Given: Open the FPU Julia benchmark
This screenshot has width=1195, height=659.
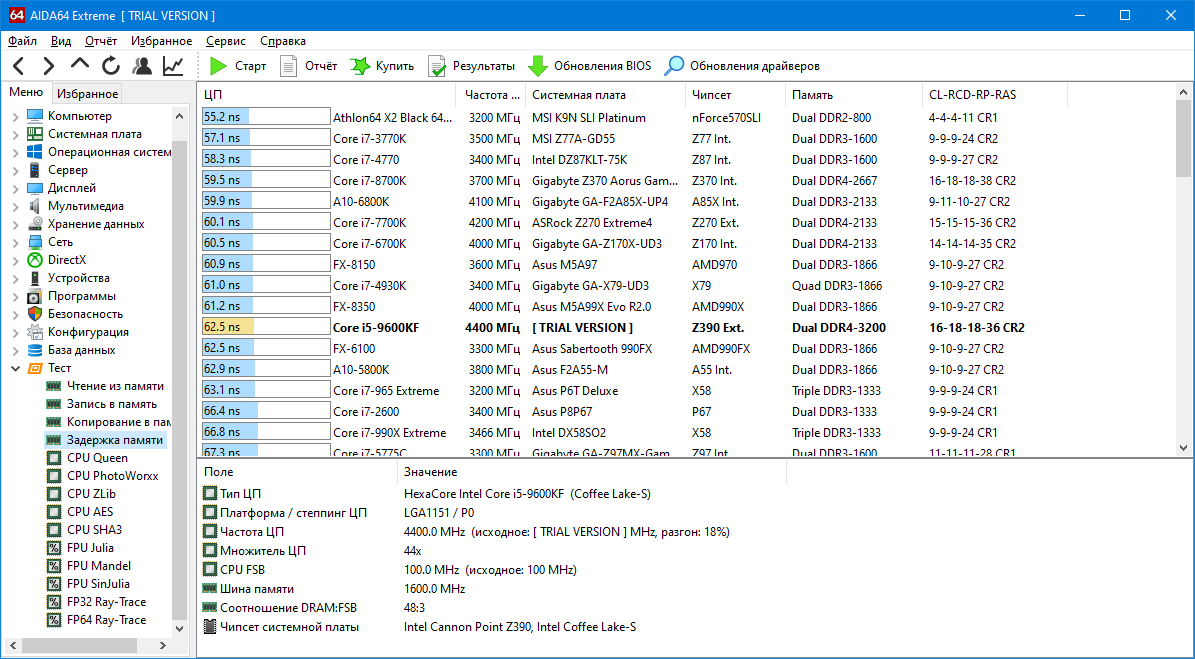Looking at the screenshot, I should click(x=91, y=548).
